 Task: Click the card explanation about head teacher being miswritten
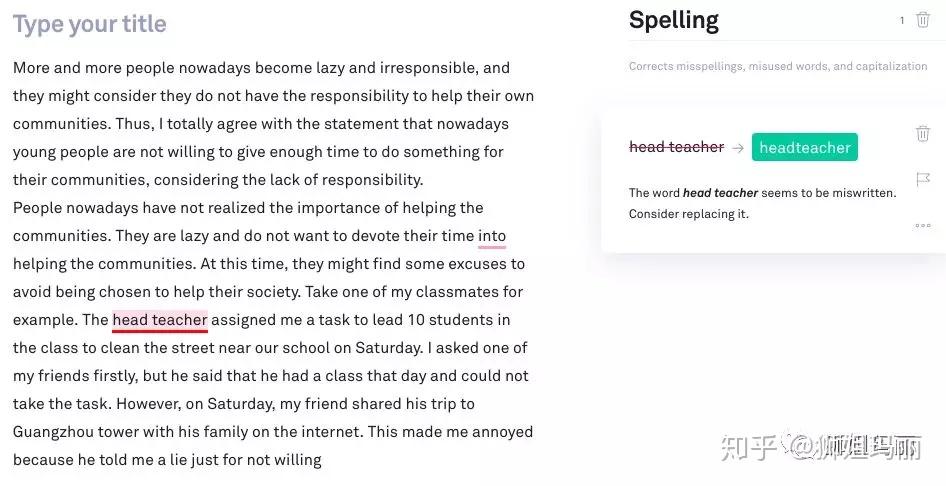click(x=762, y=203)
